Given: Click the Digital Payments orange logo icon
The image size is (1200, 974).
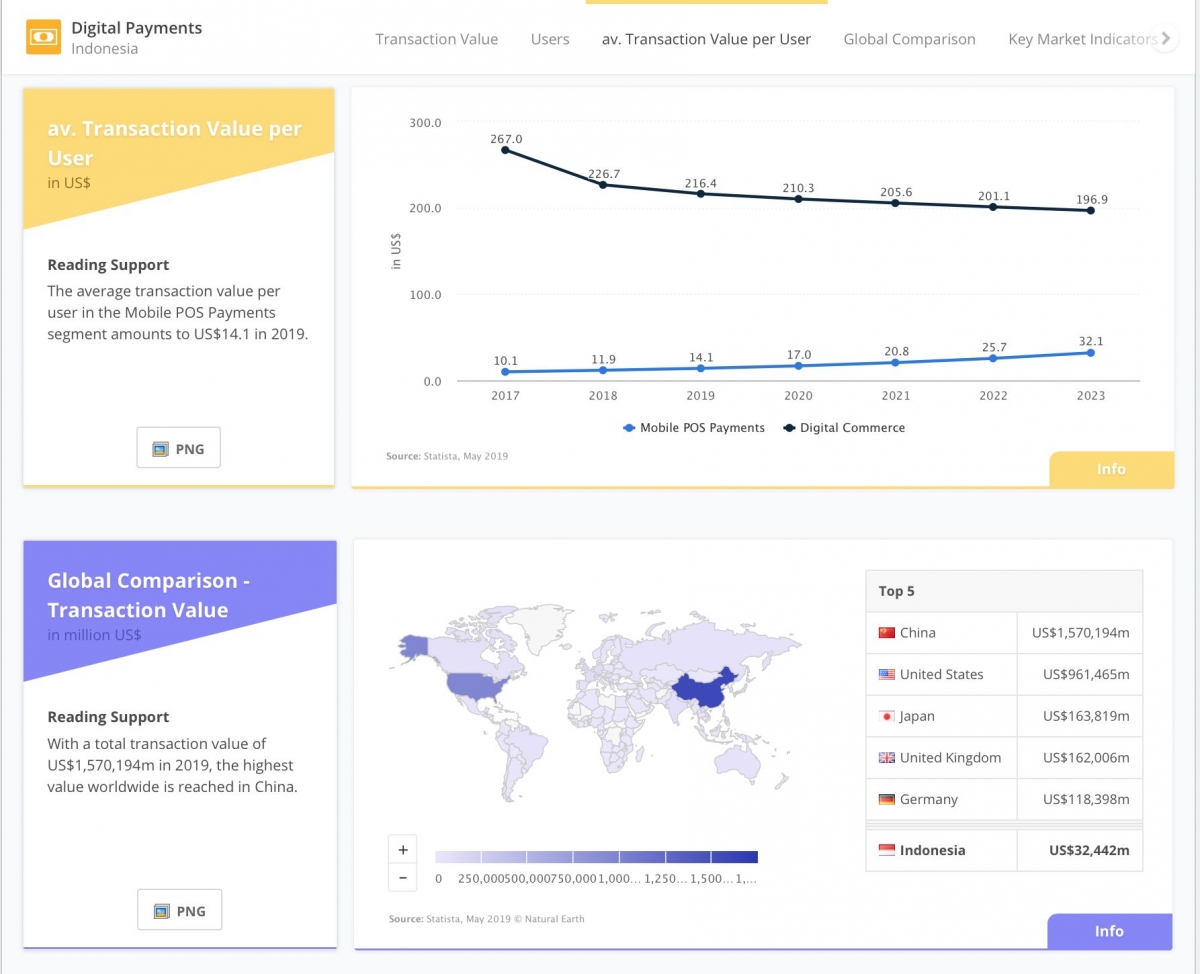Looking at the screenshot, I should click(43, 37).
